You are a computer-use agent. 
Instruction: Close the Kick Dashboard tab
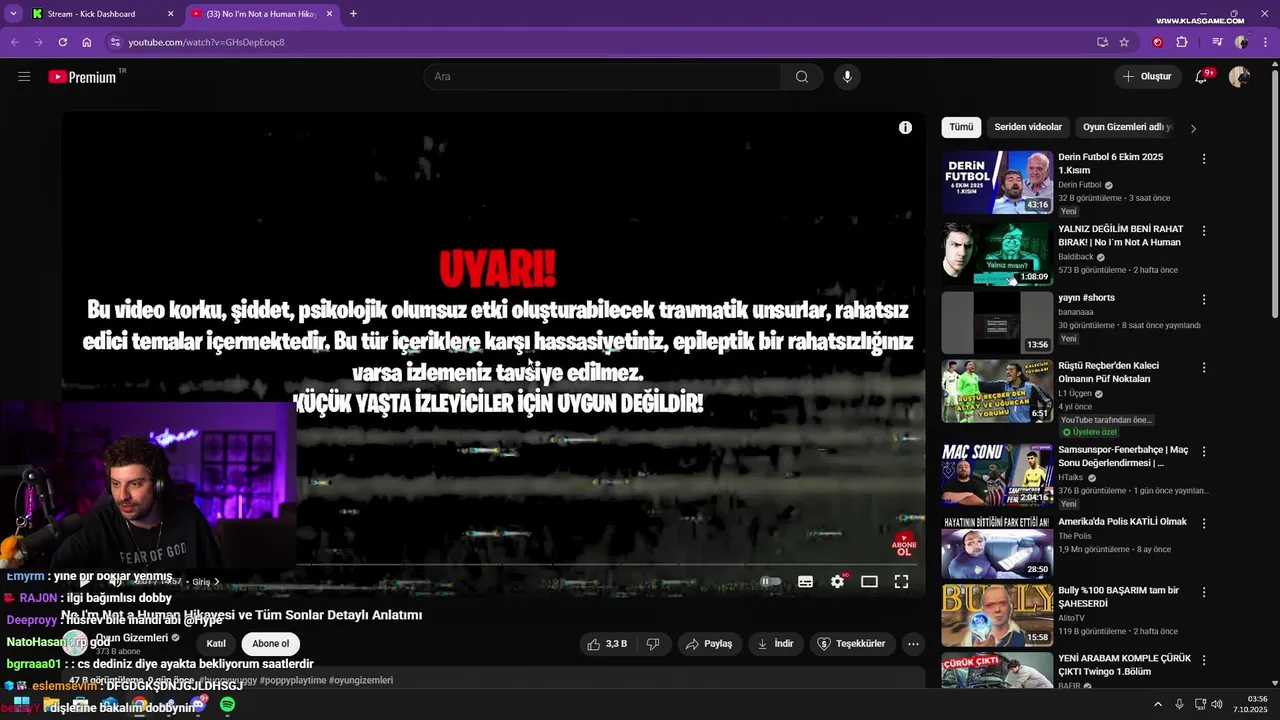(170, 14)
